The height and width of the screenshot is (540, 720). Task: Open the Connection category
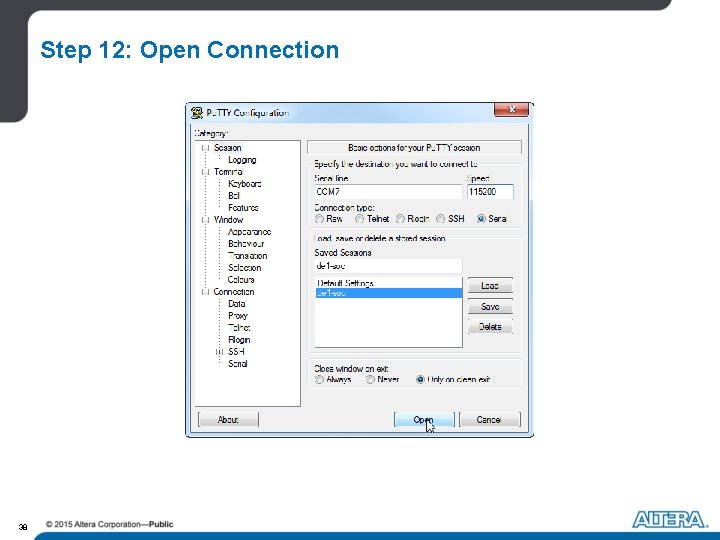tap(234, 292)
